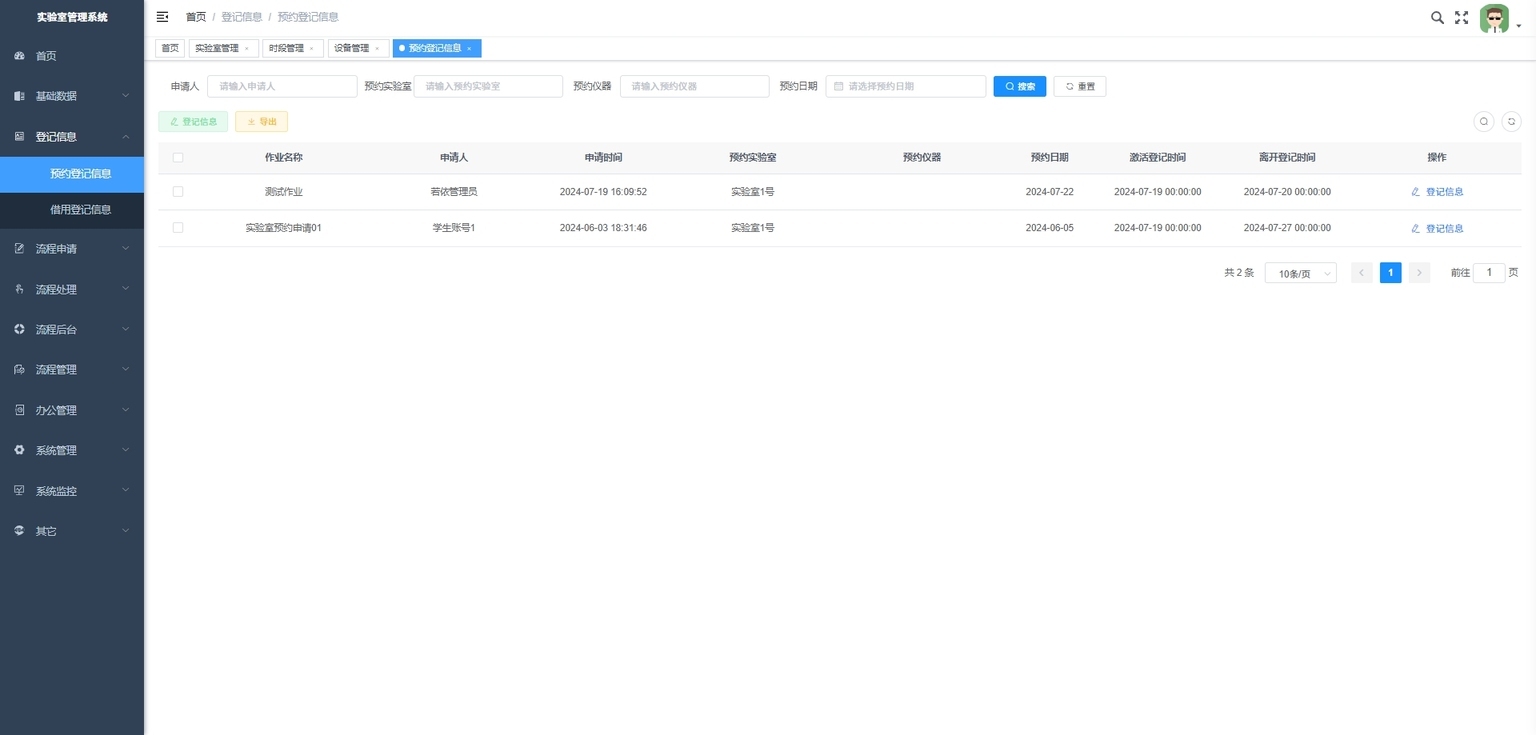
Task: Focus the 申请人 input field
Action: pos(282,86)
